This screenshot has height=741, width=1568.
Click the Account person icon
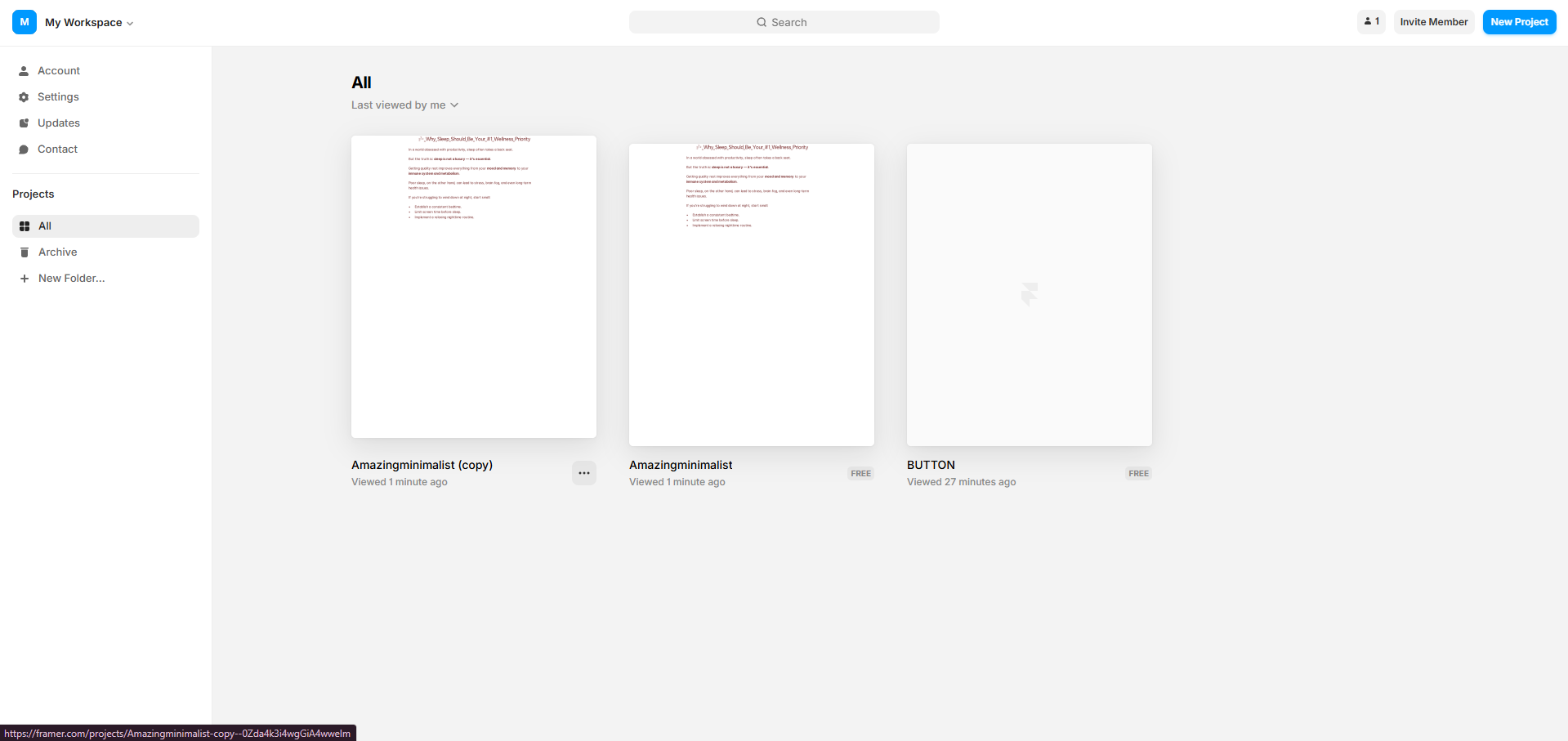pyautogui.click(x=24, y=71)
